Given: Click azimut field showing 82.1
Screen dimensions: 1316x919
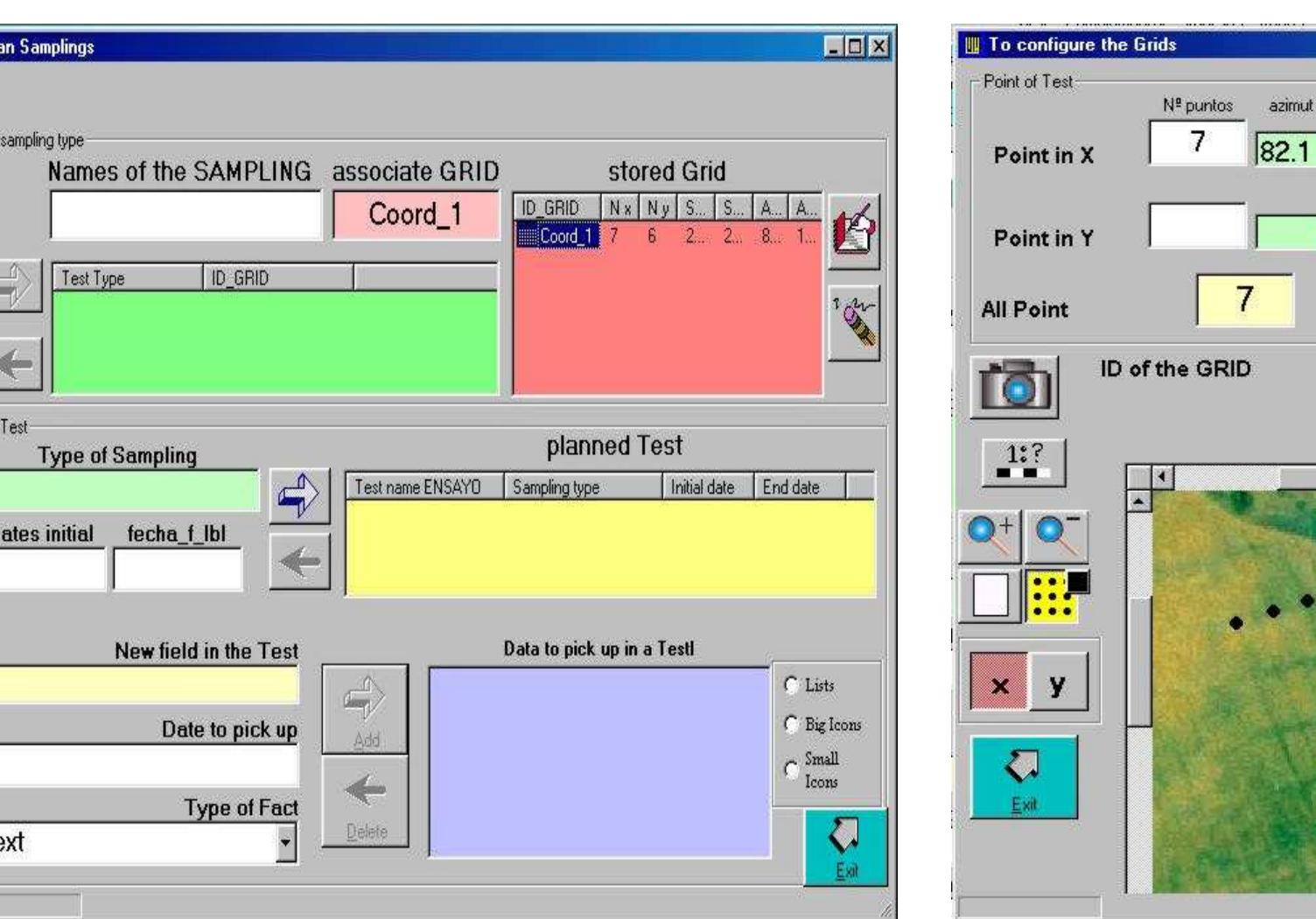Looking at the screenshot, I should tap(1285, 151).
